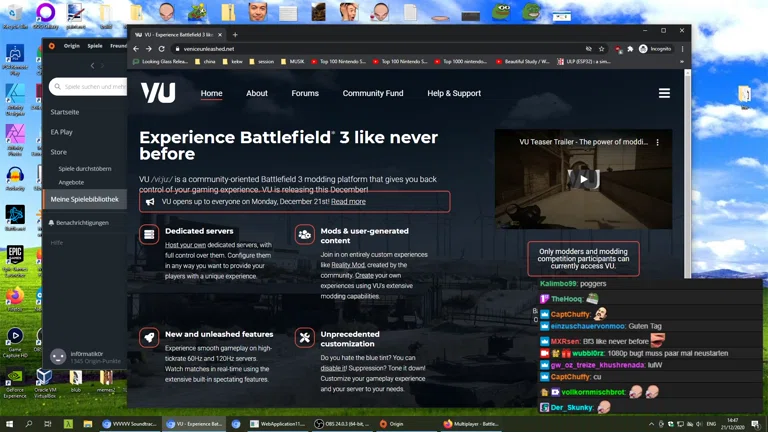Click the Chrome address bar
This screenshot has height=432, width=768.
[x=382, y=49]
